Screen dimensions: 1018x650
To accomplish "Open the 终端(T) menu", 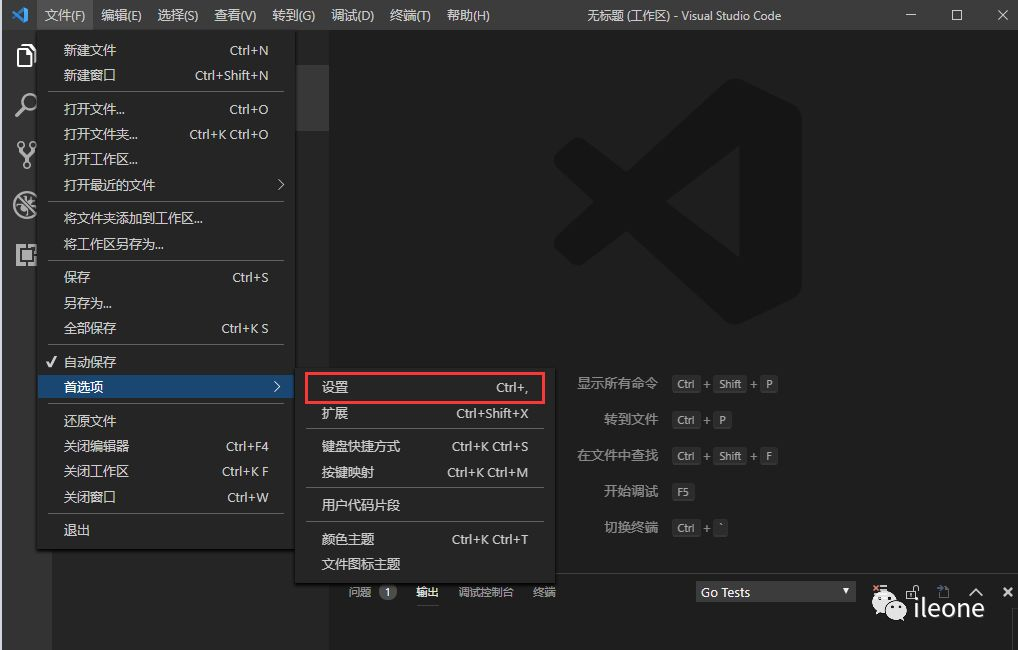I will pyautogui.click(x=410, y=15).
